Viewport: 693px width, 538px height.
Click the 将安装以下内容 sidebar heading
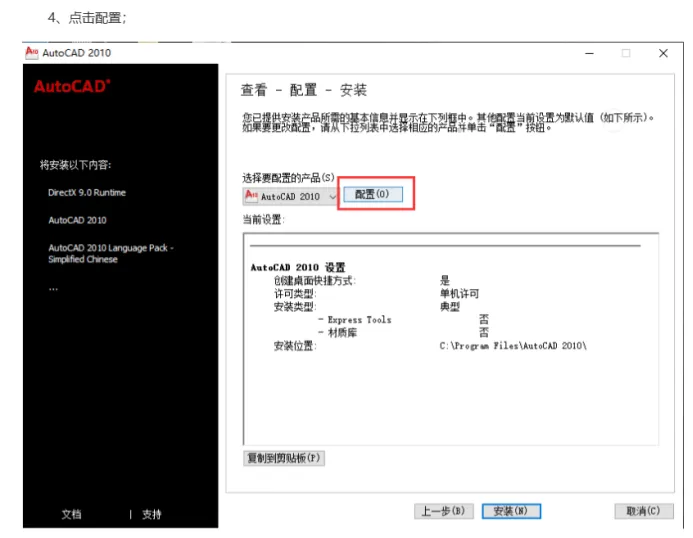coord(76,165)
